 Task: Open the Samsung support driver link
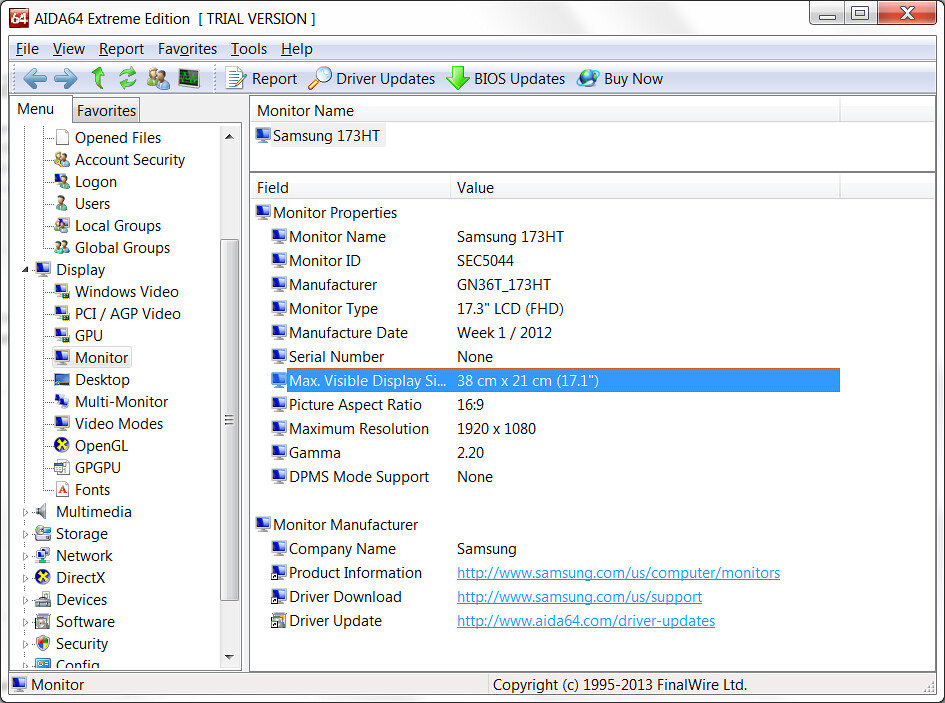tap(579, 597)
